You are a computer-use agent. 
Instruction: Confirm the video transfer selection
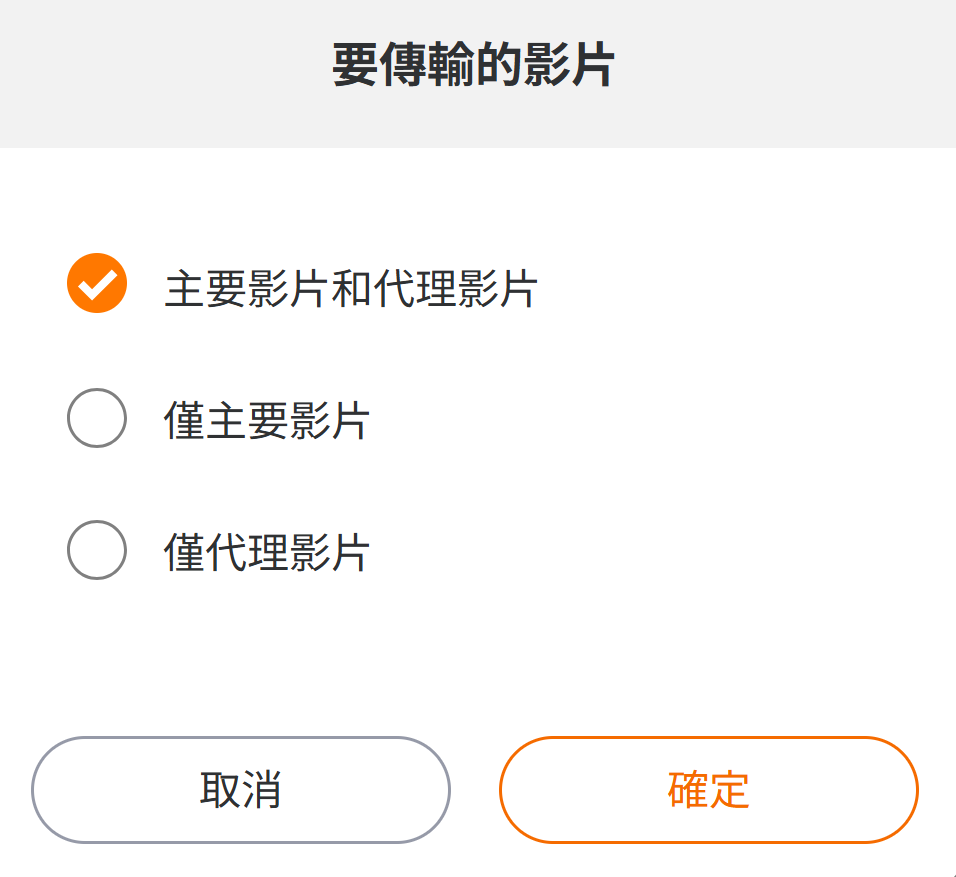pyautogui.click(x=708, y=790)
